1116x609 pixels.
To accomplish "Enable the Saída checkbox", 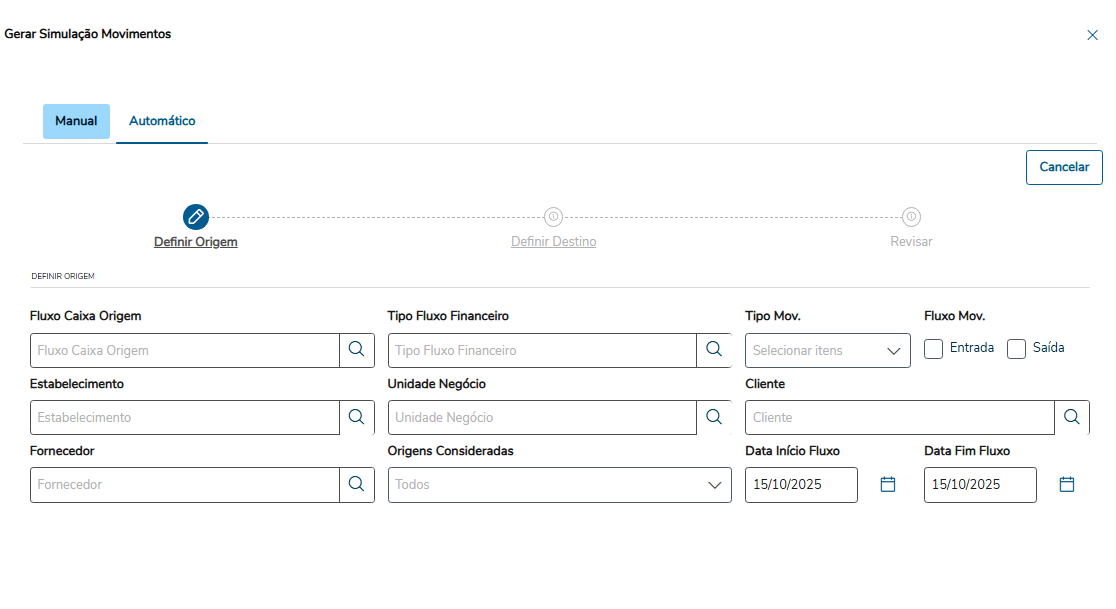I will point(1017,349).
